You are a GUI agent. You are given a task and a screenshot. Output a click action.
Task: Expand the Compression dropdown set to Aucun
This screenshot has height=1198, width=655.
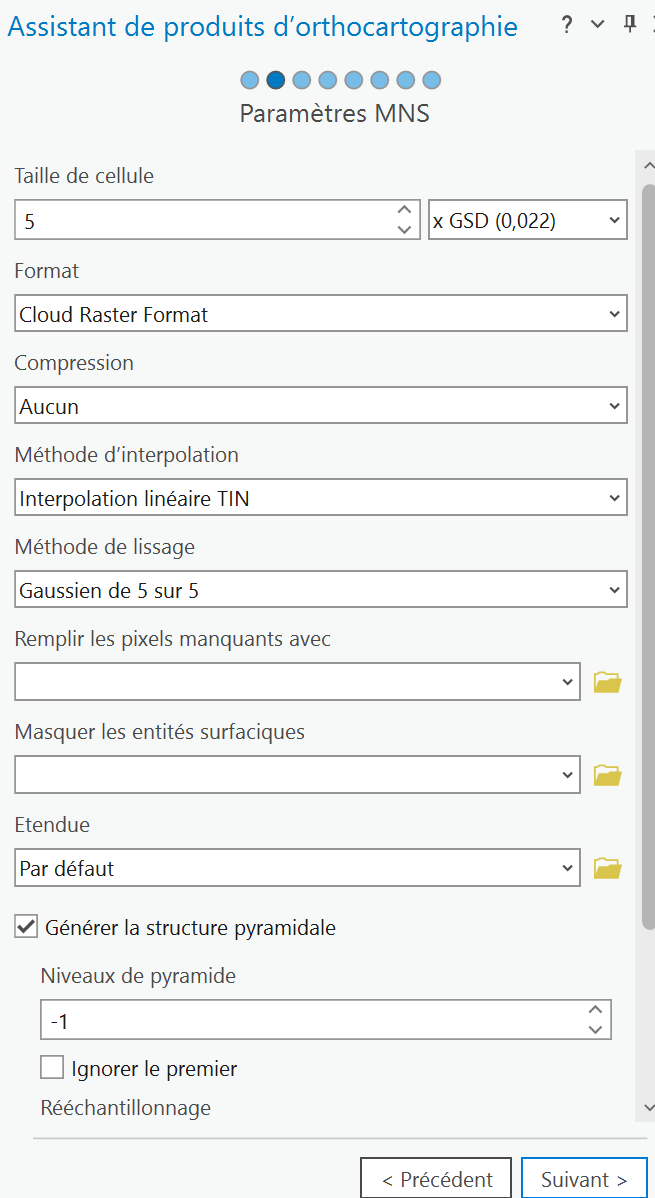tap(321, 406)
